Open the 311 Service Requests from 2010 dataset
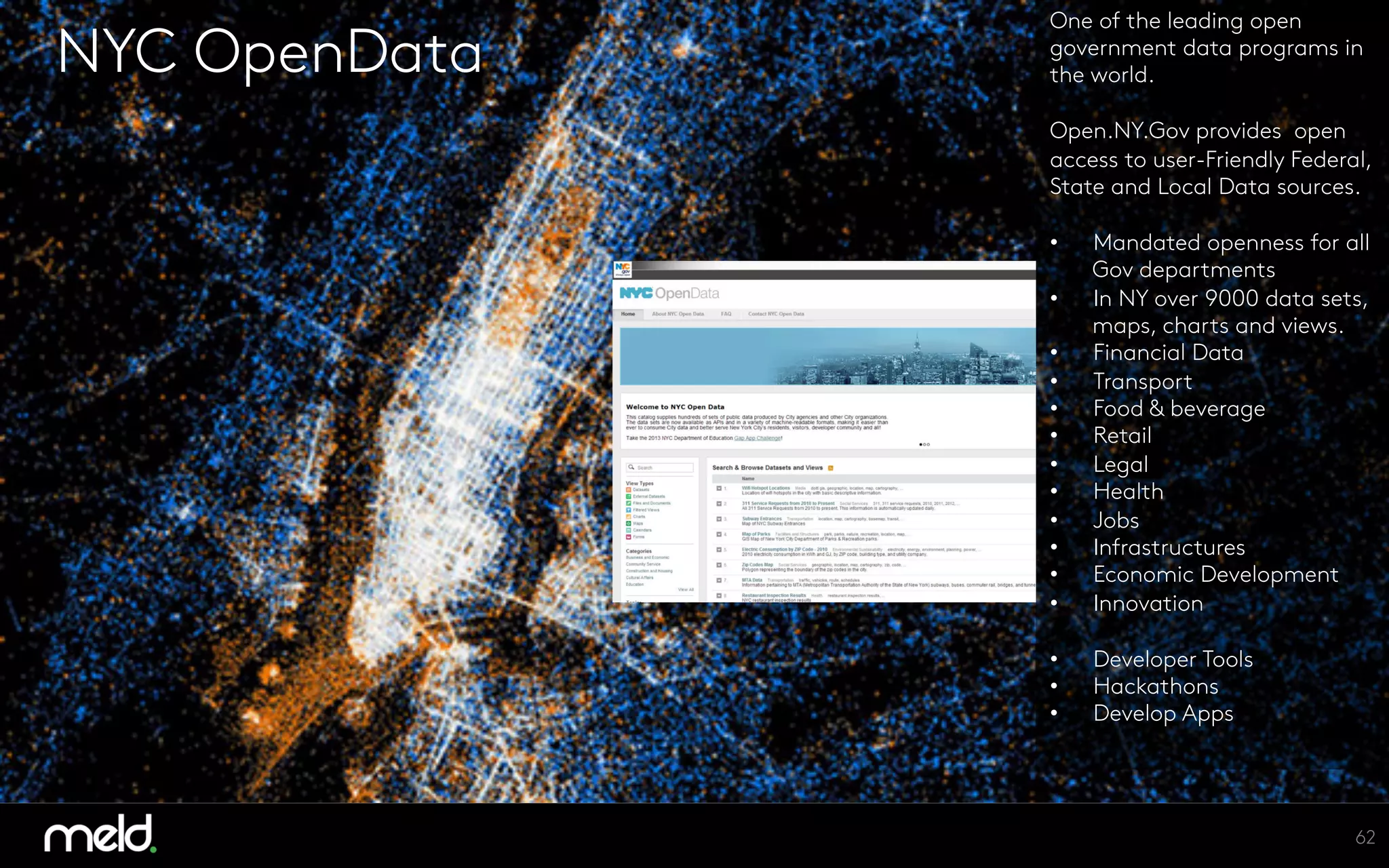 [788, 503]
